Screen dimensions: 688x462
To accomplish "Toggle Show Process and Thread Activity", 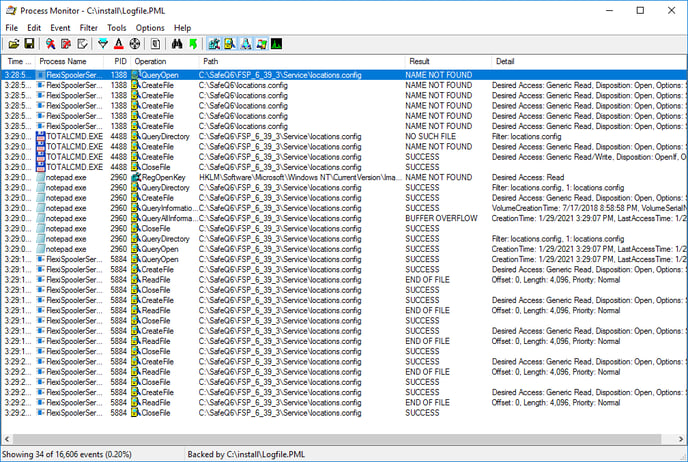I will pos(262,44).
